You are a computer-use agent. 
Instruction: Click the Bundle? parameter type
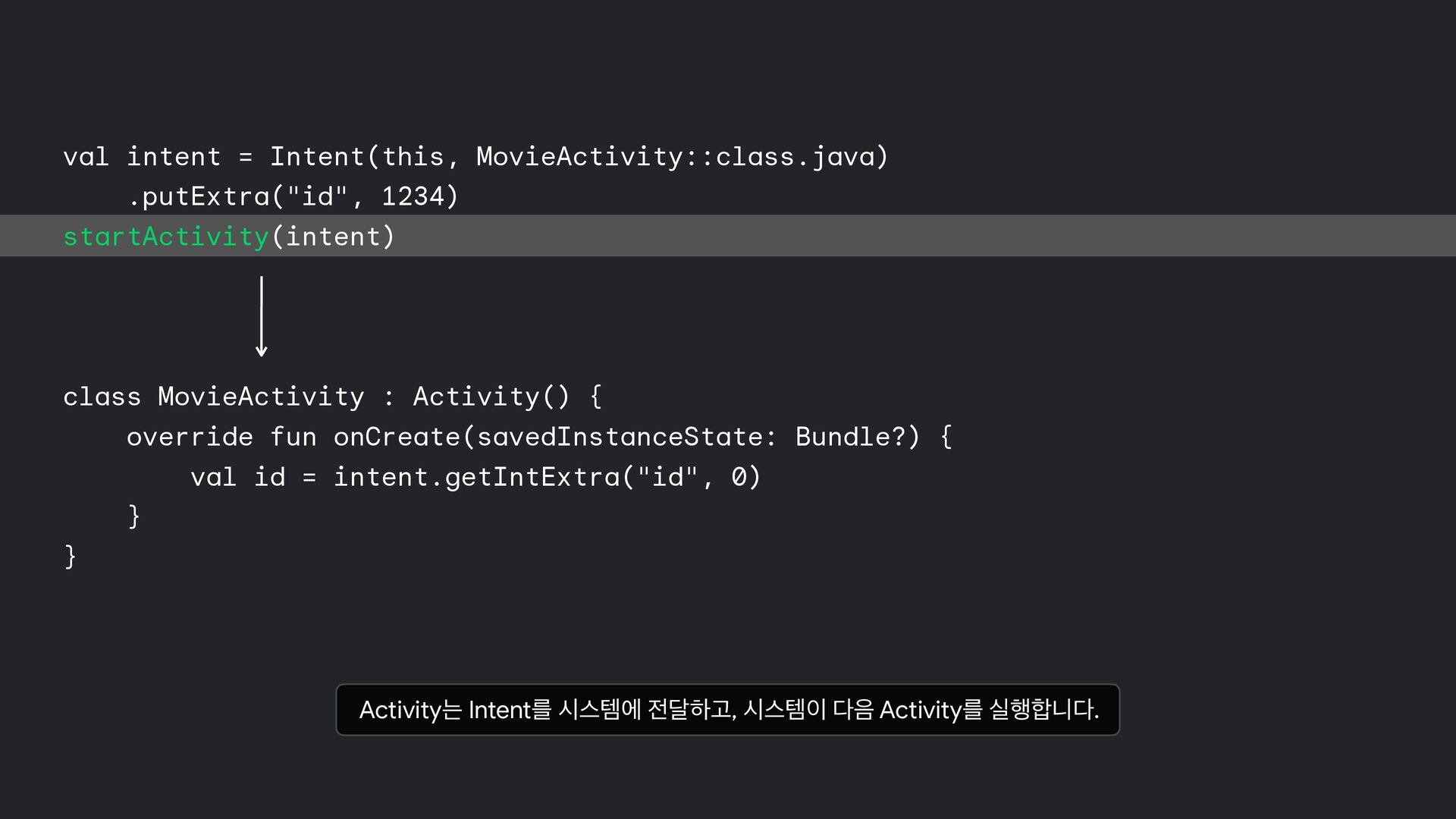851,437
